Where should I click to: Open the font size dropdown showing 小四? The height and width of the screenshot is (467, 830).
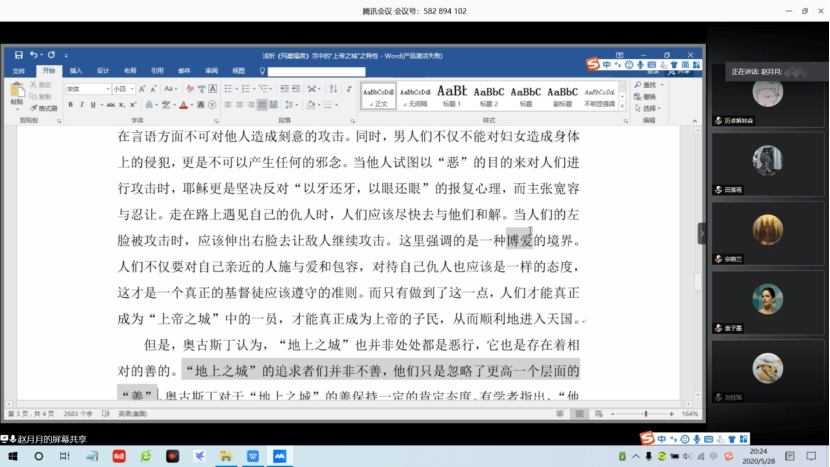click(124, 88)
